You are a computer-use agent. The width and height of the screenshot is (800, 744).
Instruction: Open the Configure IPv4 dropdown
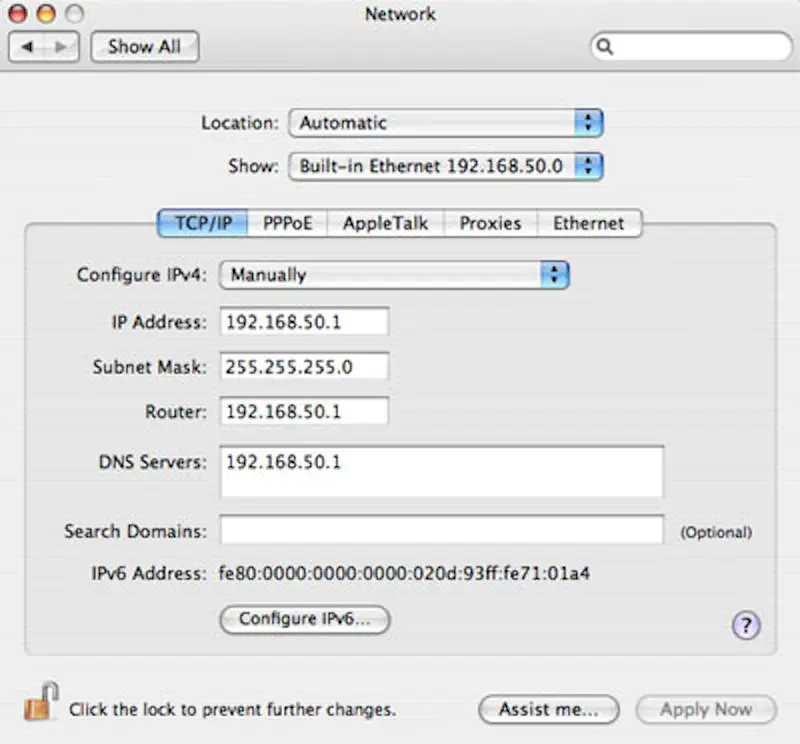coord(395,274)
